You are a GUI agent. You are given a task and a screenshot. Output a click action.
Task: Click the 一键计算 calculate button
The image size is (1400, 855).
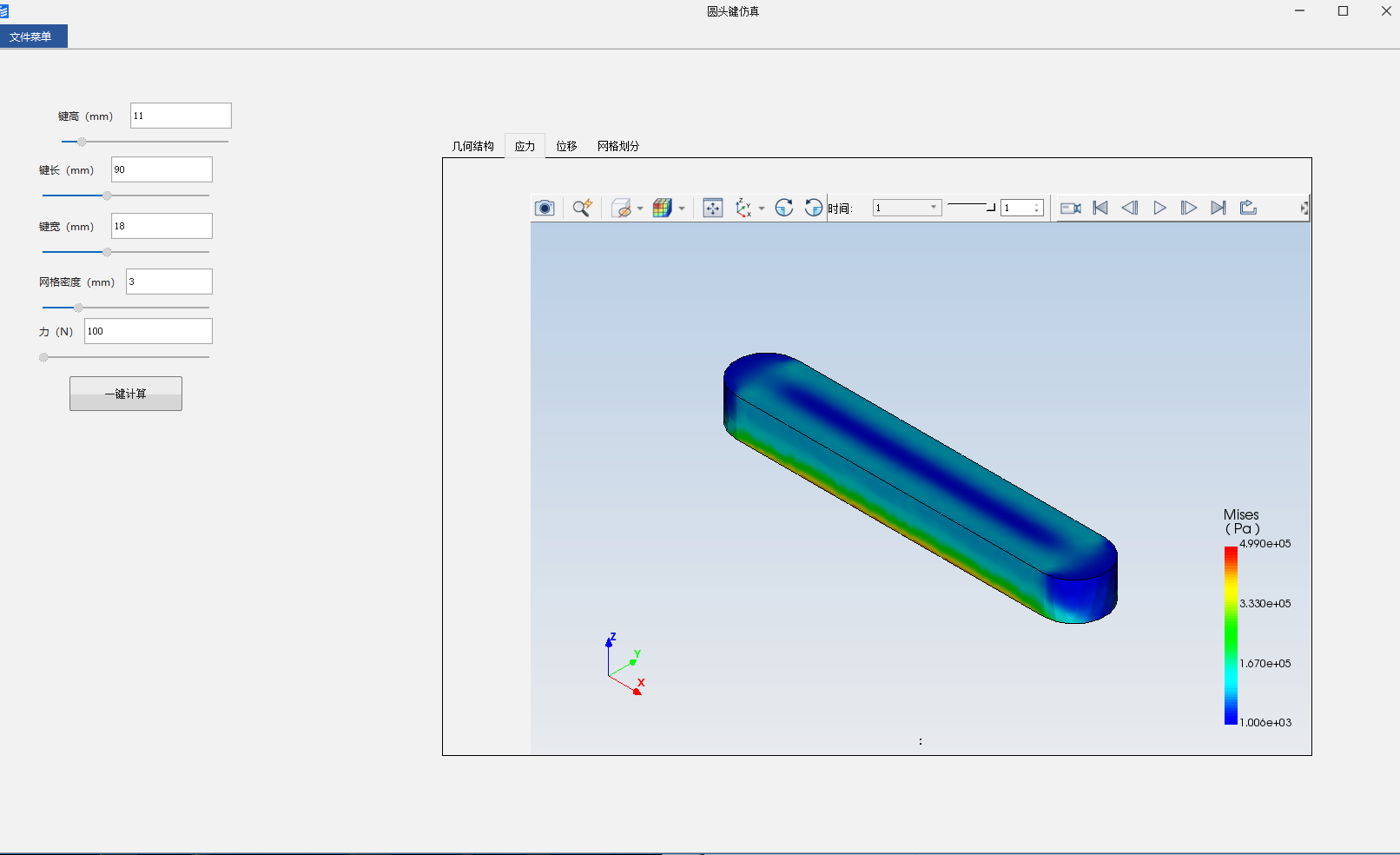pyautogui.click(x=126, y=394)
